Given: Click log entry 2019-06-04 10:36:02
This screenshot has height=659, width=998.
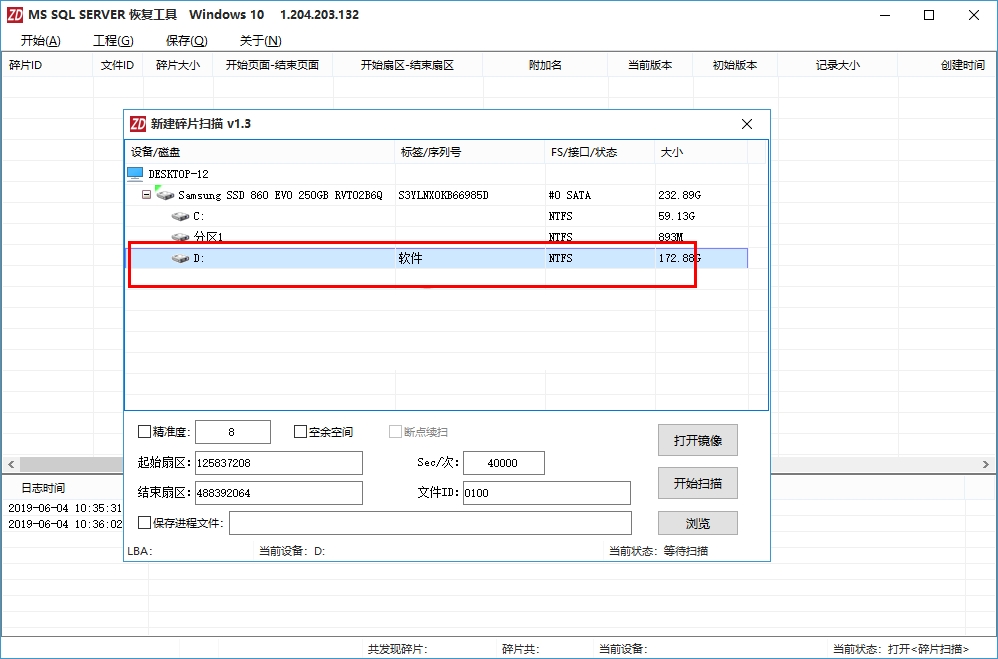Looking at the screenshot, I should click(x=65, y=524).
